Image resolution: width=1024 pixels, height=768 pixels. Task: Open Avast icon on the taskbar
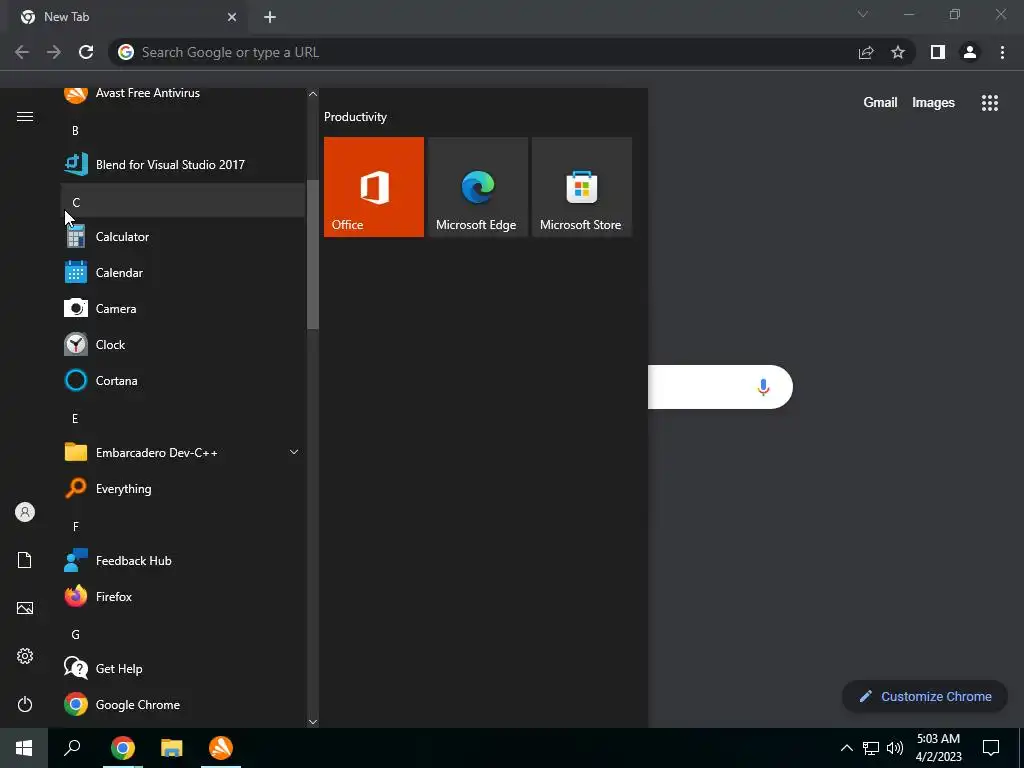point(221,748)
